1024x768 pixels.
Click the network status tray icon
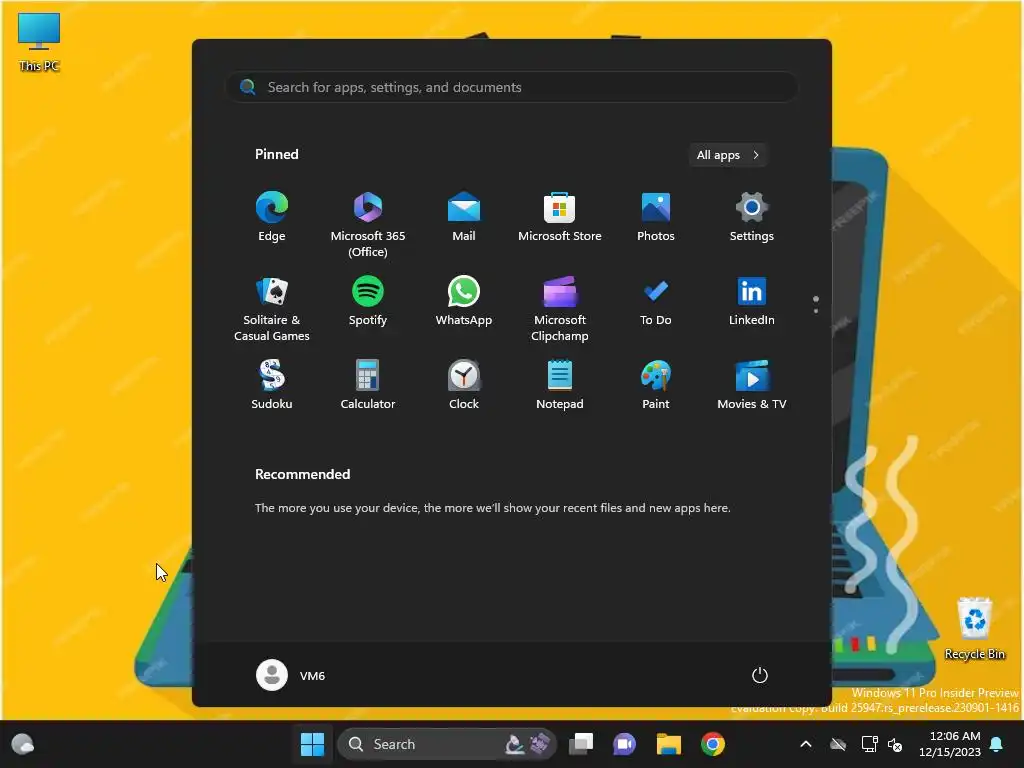[x=869, y=744]
